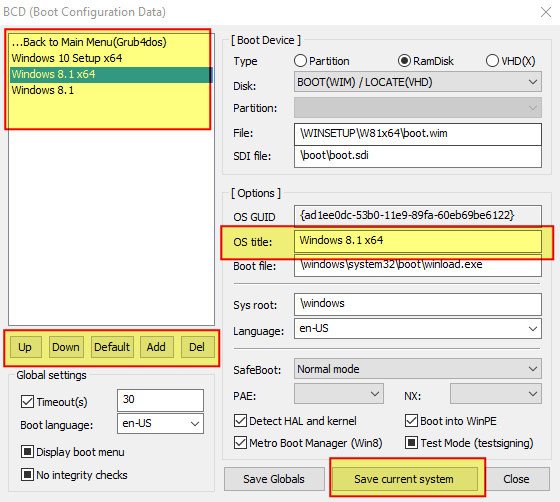
Task: Toggle the Timeout(s) checkbox
Action: (28, 402)
